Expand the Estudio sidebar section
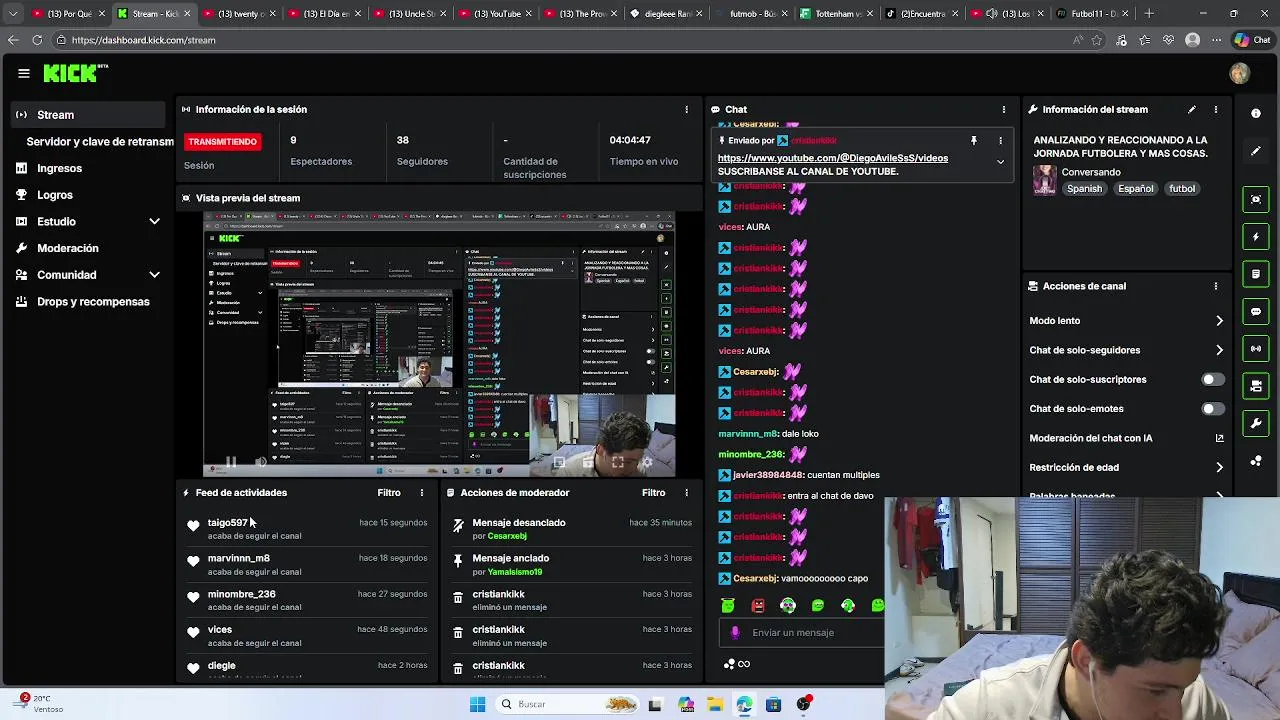Viewport: 1280px width, 720px height. point(154,221)
